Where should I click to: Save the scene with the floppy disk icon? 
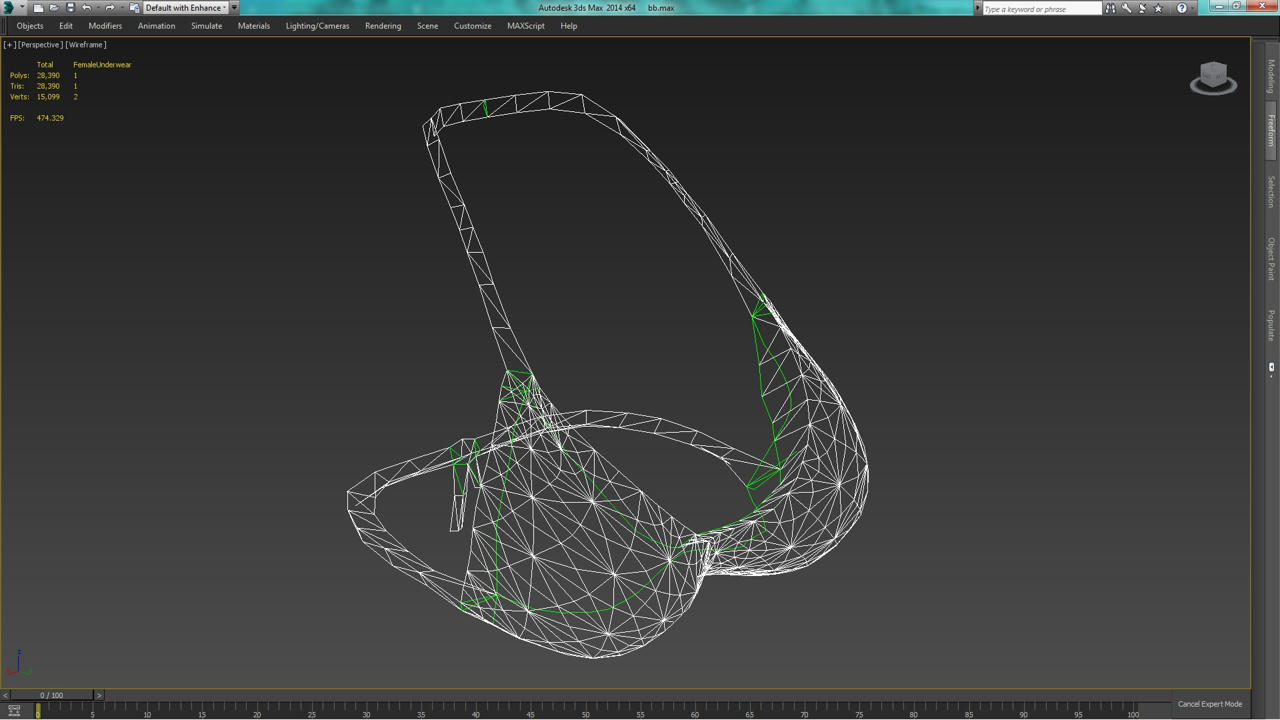click(x=70, y=8)
